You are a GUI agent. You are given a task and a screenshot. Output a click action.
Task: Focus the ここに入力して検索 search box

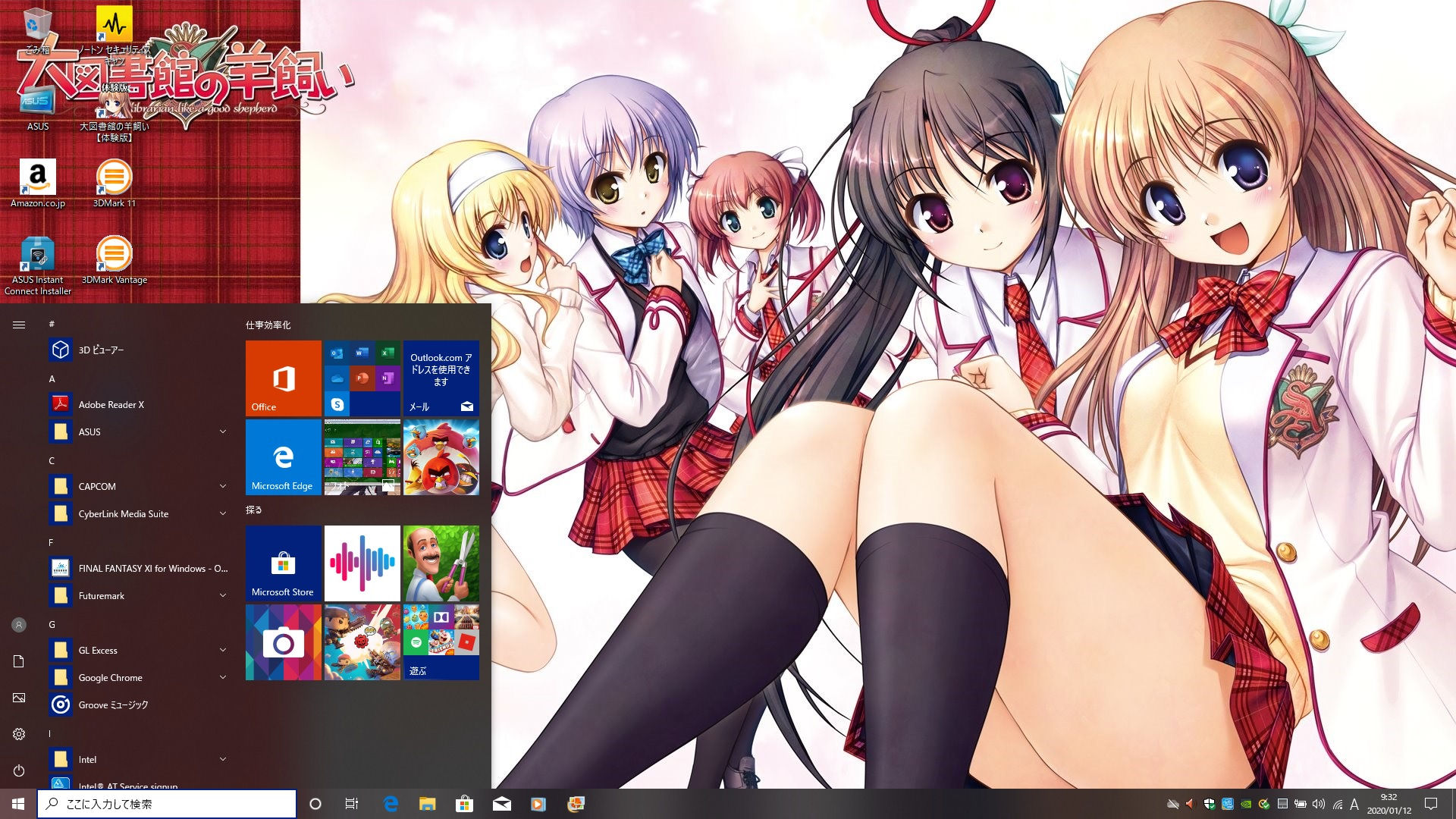pyautogui.click(x=167, y=804)
